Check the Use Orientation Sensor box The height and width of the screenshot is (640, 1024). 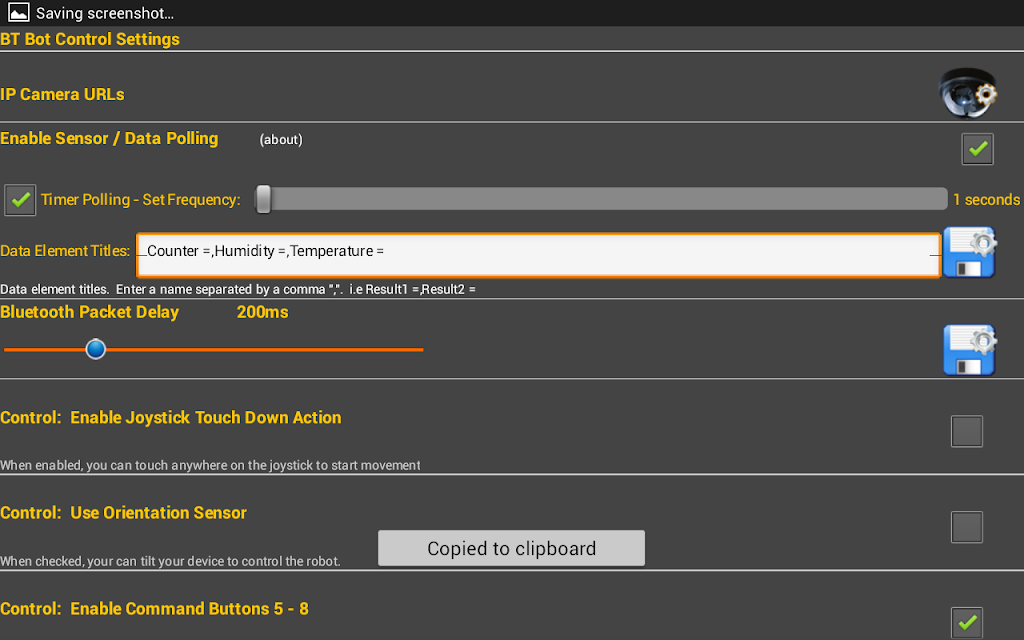[967, 527]
